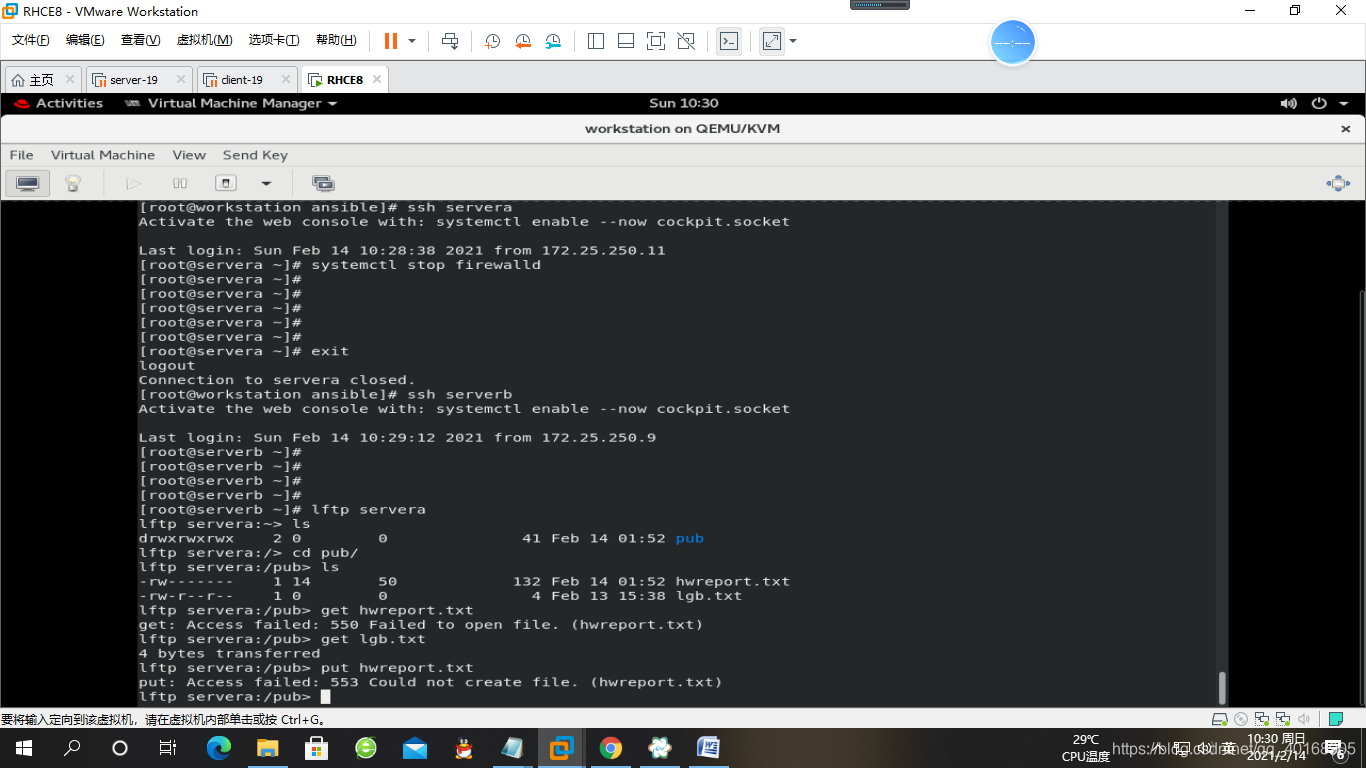Open the 选项卡(T) menu
Image resolution: width=1366 pixels, height=768 pixels.
274,40
